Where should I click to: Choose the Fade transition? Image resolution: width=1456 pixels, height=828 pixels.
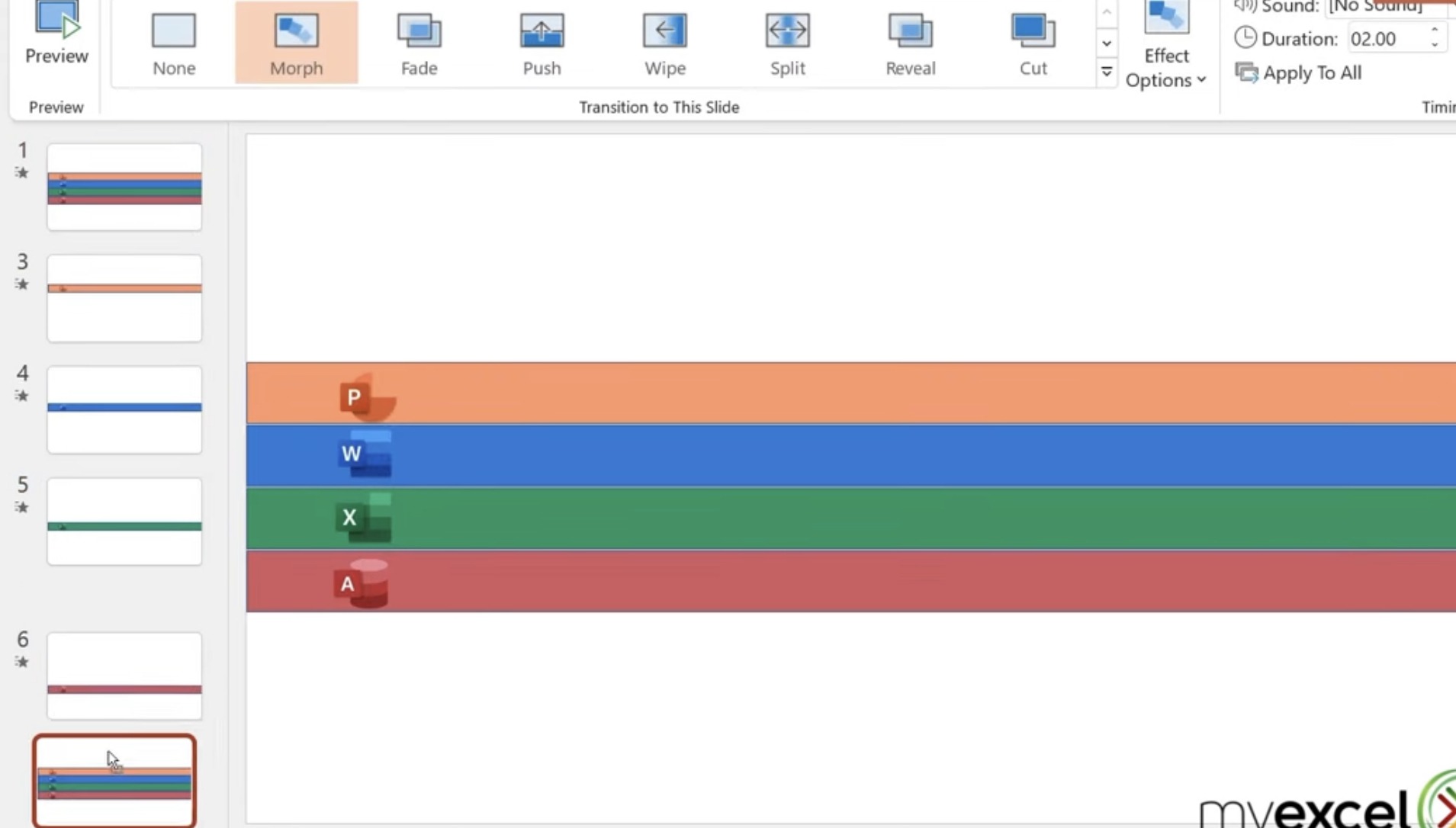419,43
